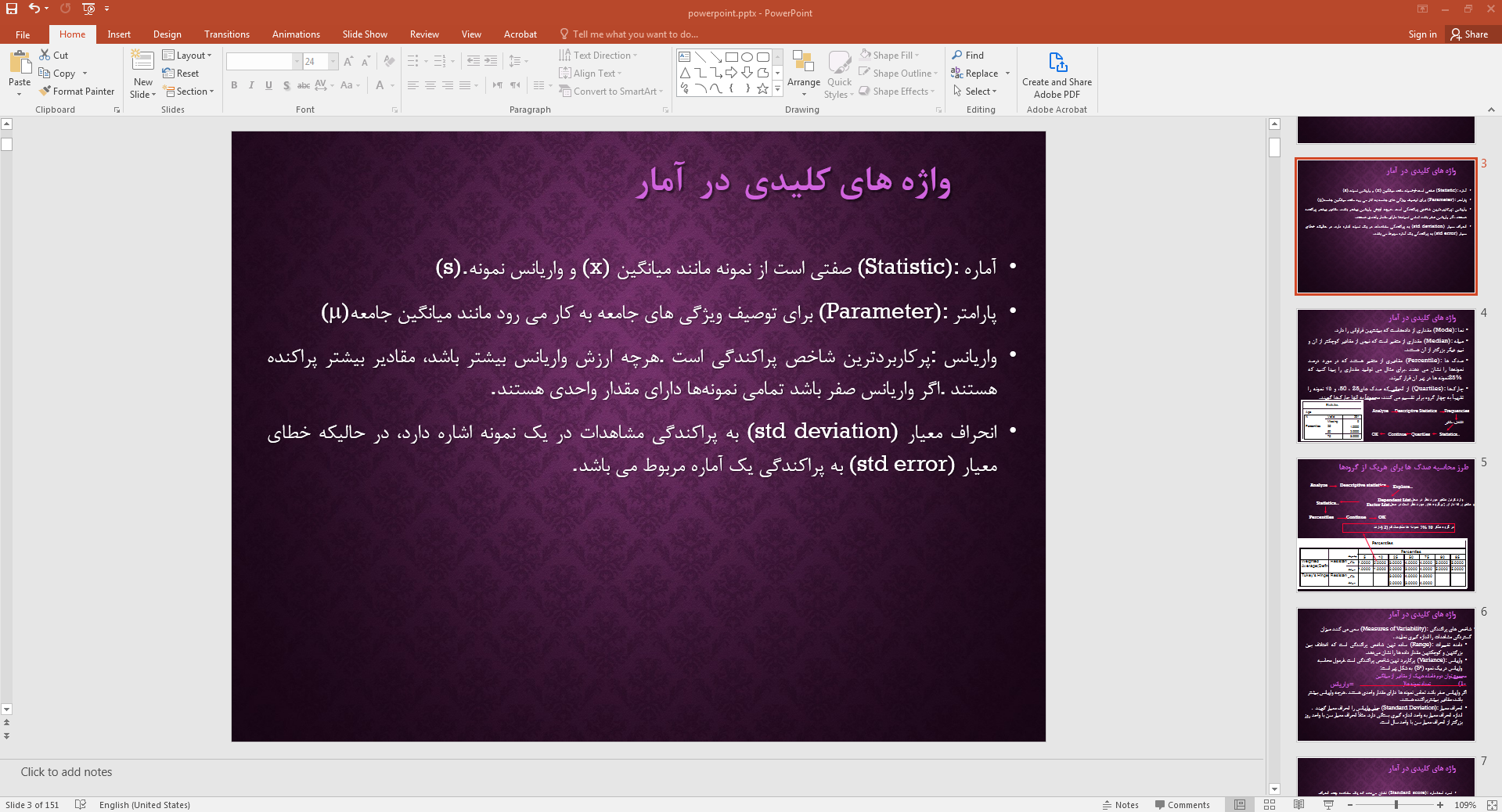Switch to the Insert tab

click(119, 34)
